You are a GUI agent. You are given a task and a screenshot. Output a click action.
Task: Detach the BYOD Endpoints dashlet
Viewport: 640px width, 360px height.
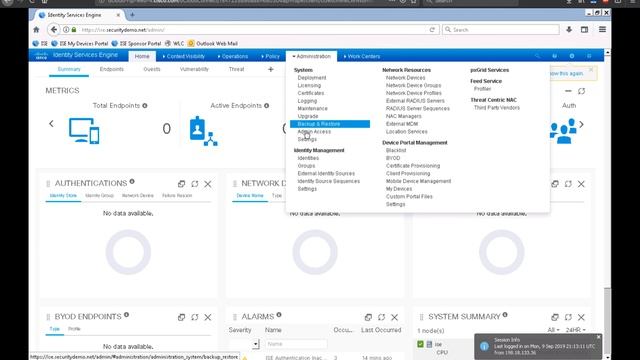point(182,317)
